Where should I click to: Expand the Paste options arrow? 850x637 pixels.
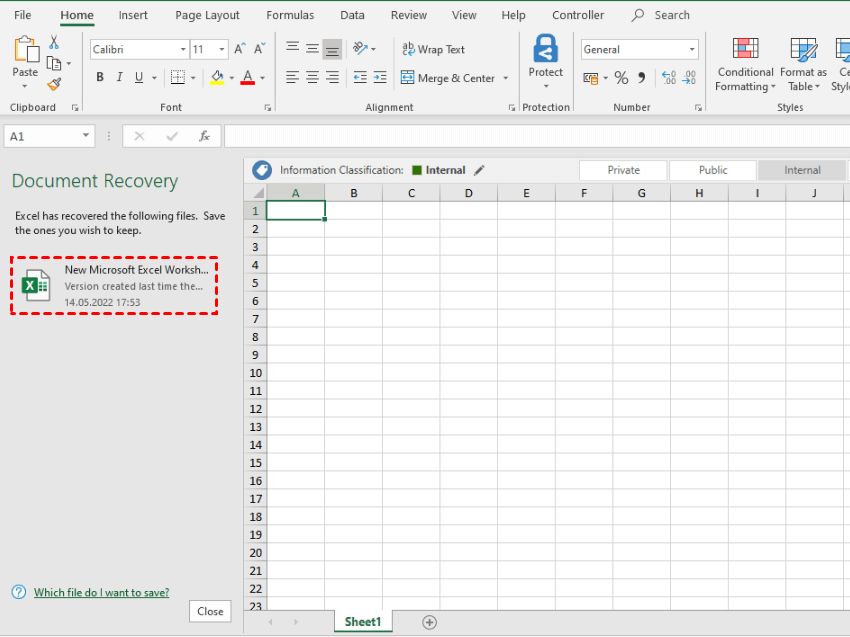click(x=25, y=86)
